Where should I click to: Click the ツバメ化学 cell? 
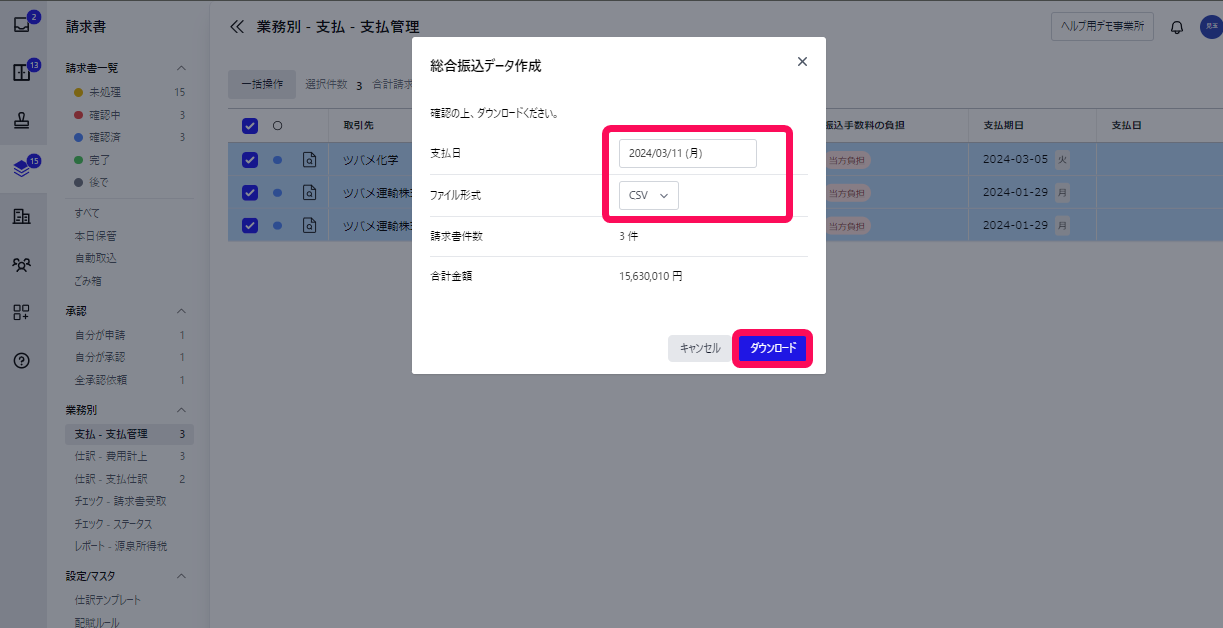point(371,160)
